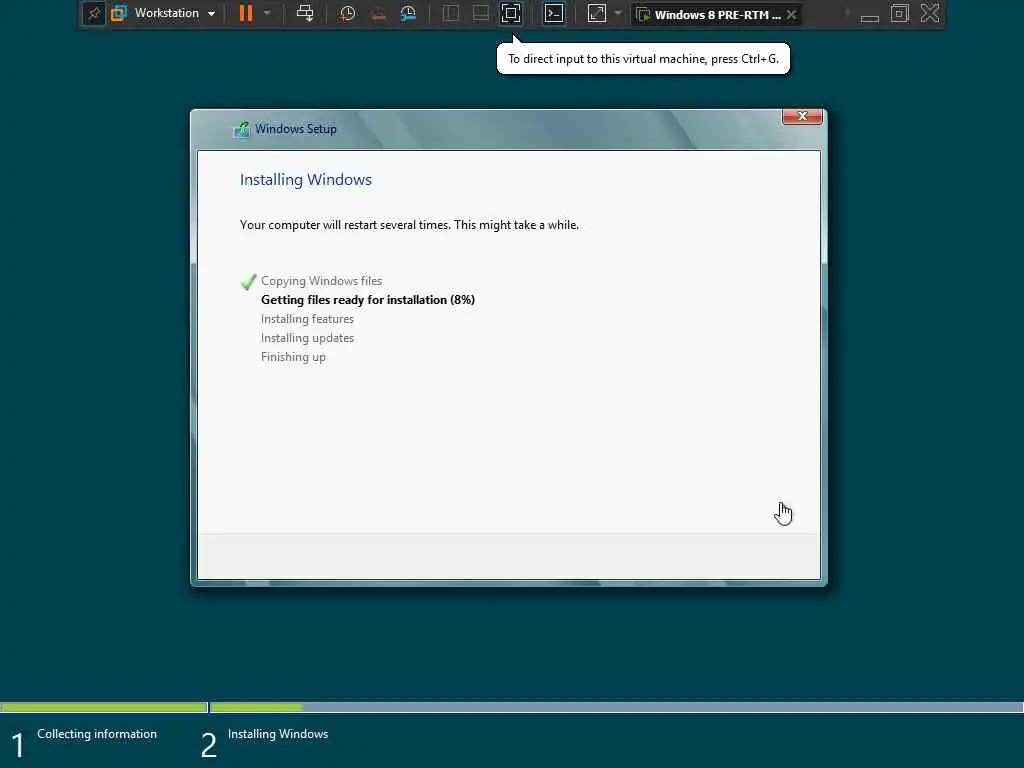Open the power options dropdown arrow beside pause
This screenshot has height=768, width=1024.
click(x=267, y=13)
